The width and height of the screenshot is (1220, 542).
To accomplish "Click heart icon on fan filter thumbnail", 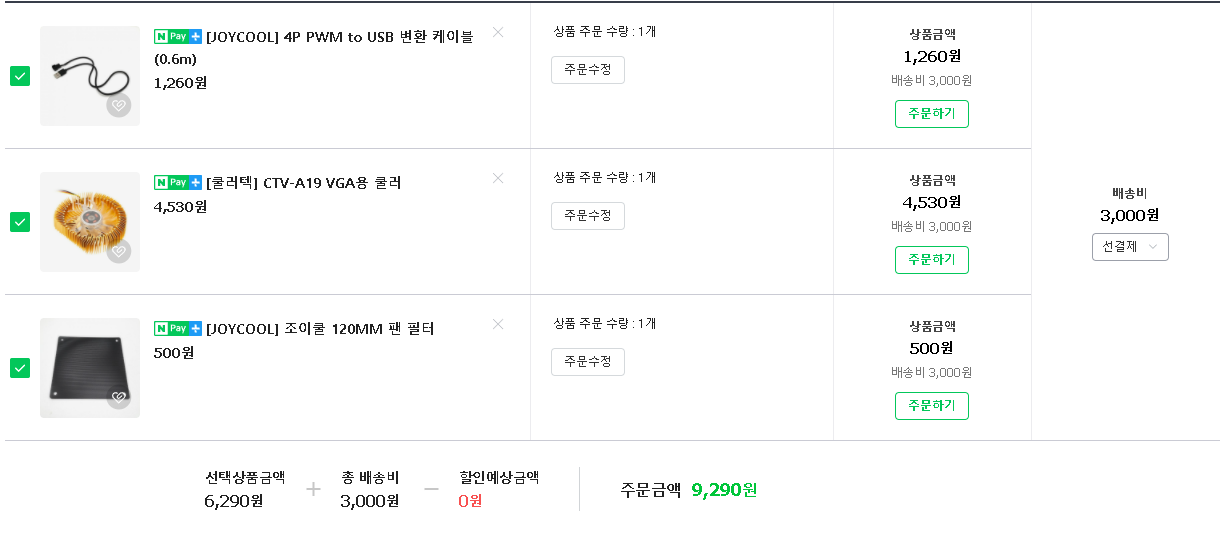I will tap(119, 397).
